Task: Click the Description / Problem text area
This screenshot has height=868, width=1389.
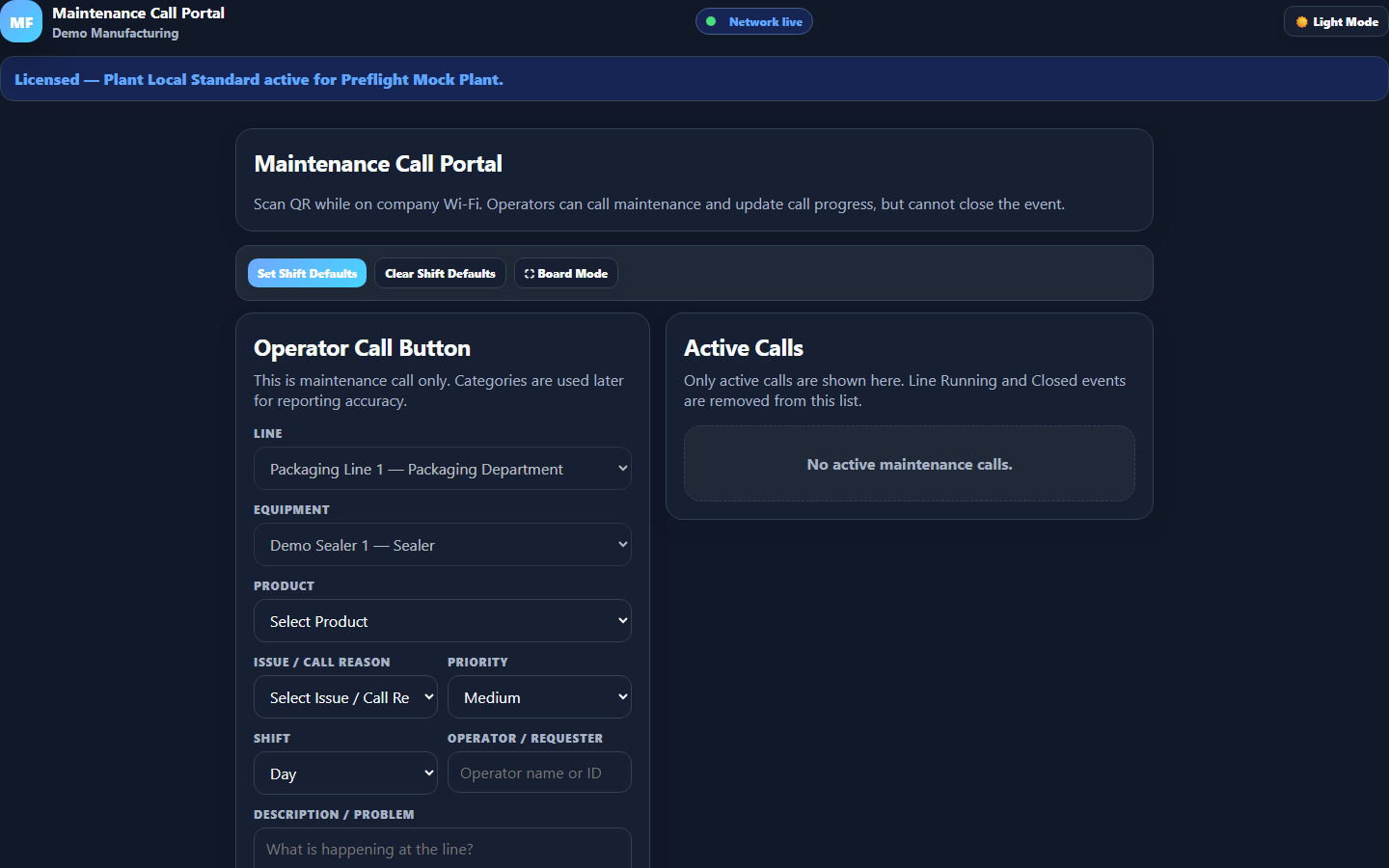Action: 443,849
